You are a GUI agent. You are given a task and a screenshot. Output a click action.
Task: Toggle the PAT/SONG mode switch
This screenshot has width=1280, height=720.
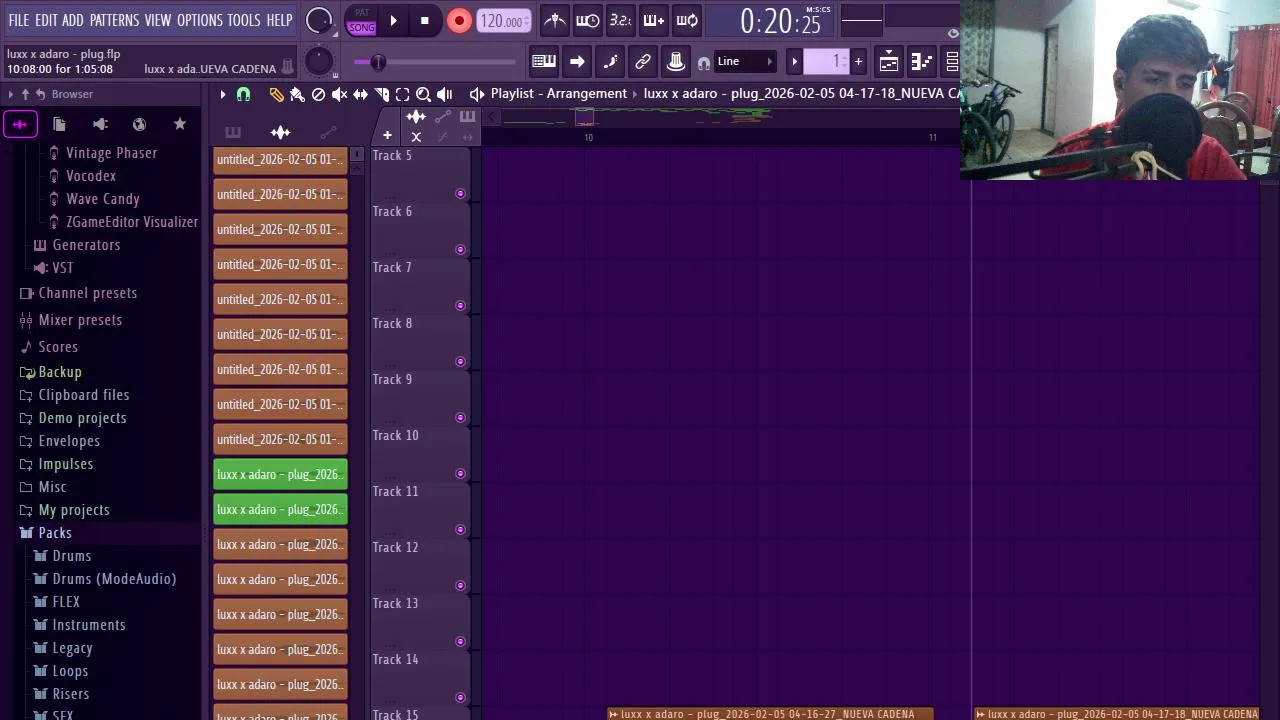click(361, 21)
